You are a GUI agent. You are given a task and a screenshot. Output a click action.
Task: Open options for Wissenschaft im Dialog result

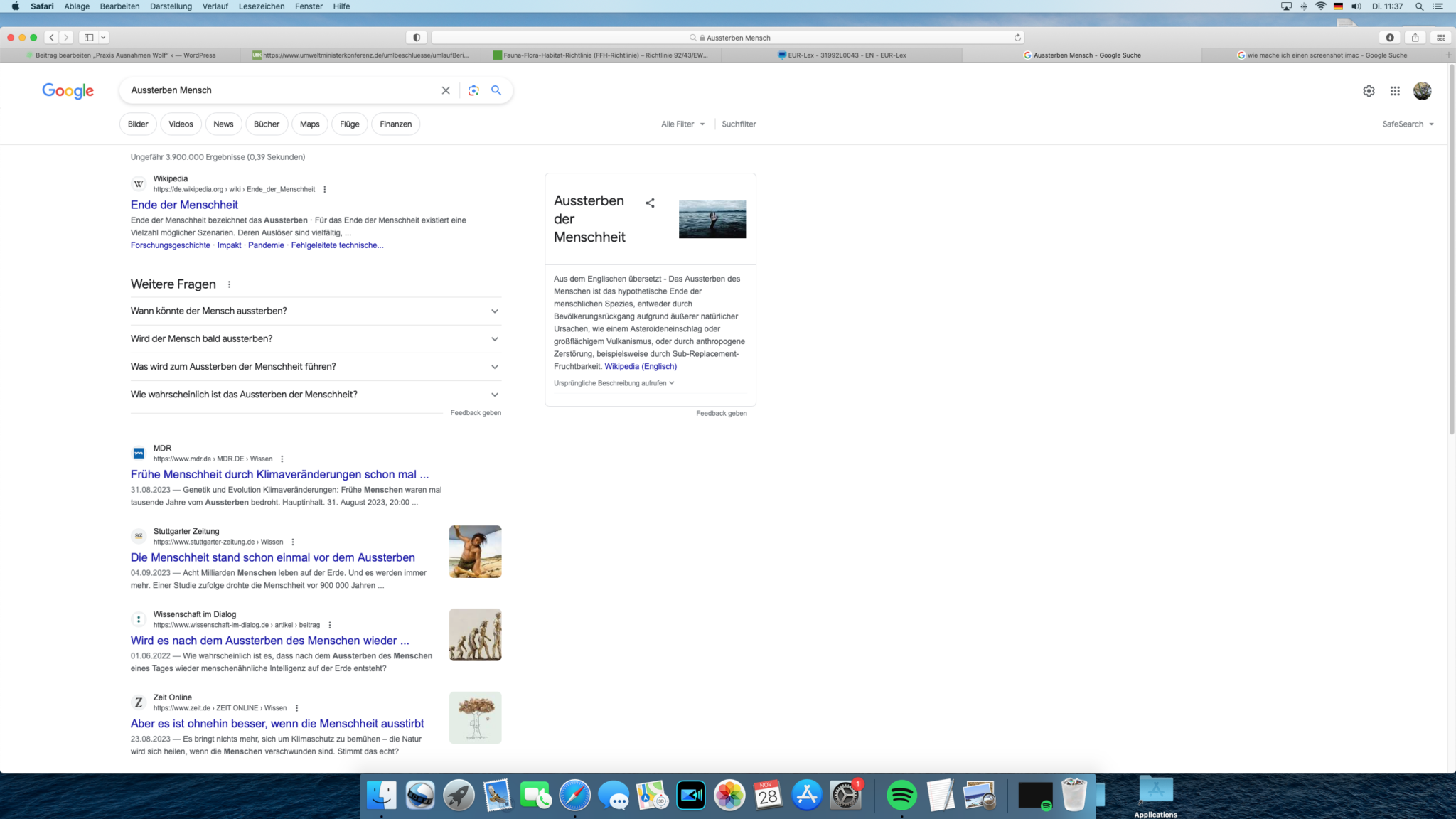tap(330, 625)
